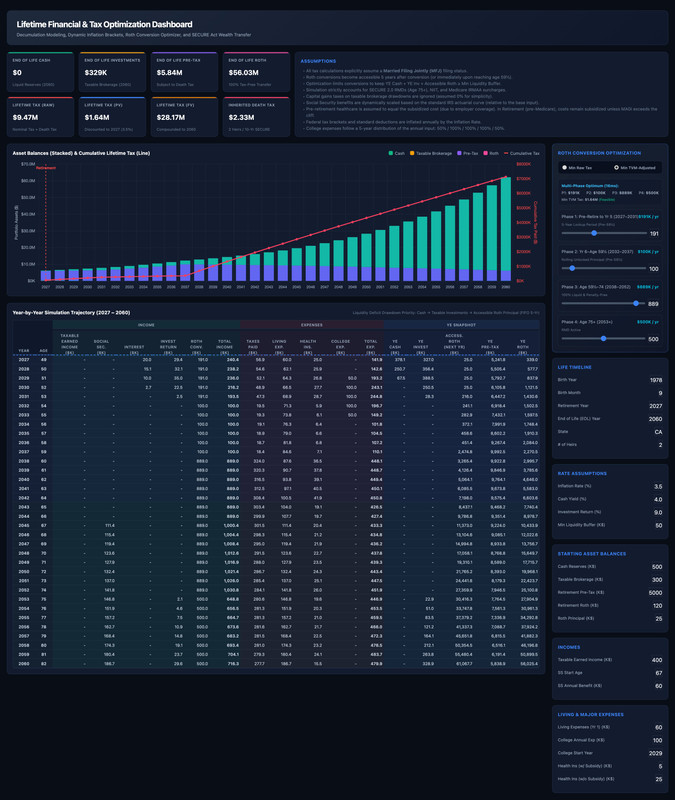Click the 2038 row in simulation table
675x800 pixels.
pyautogui.click(x=276, y=461)
